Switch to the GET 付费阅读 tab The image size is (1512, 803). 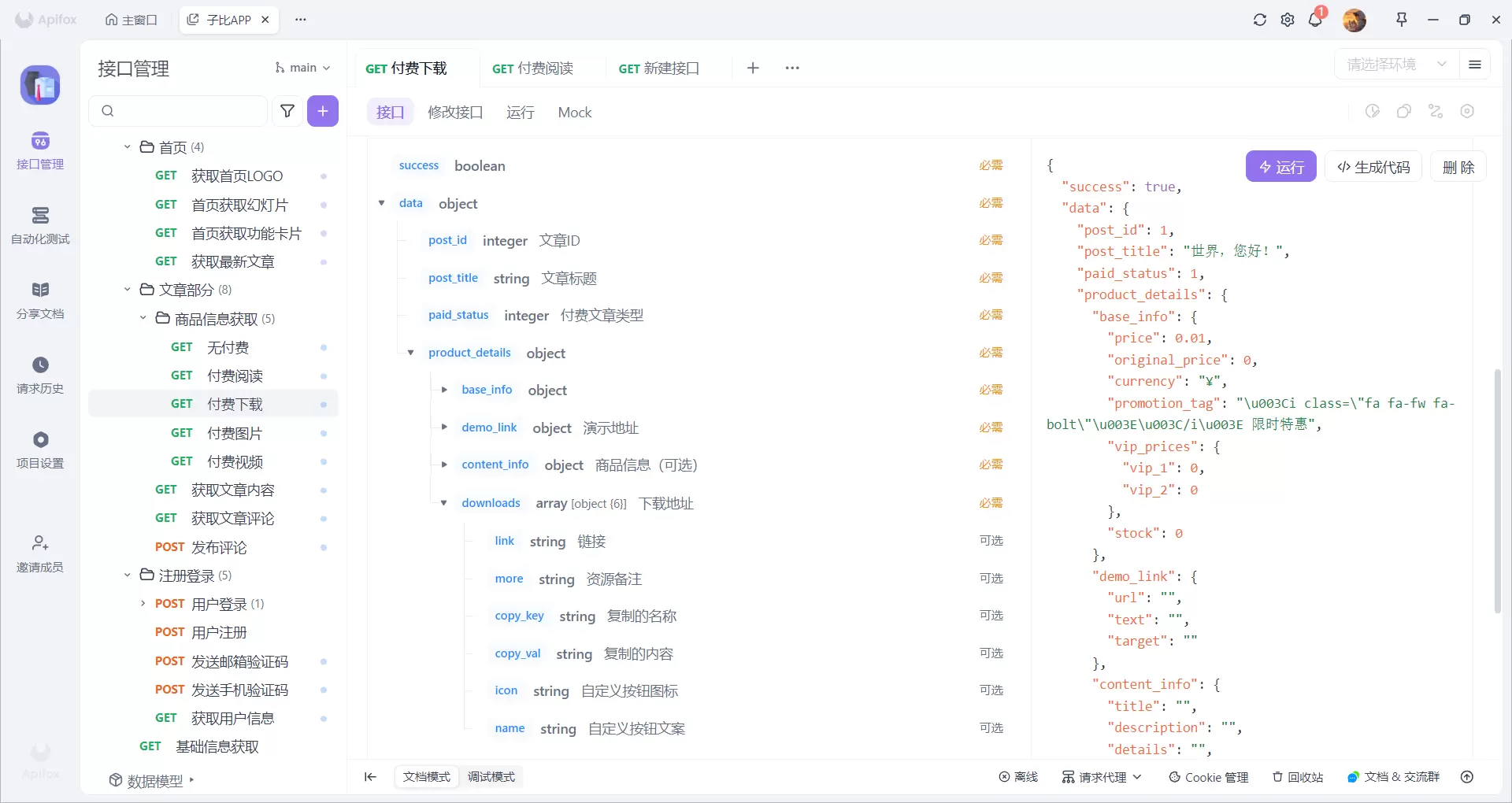point(532,68)
